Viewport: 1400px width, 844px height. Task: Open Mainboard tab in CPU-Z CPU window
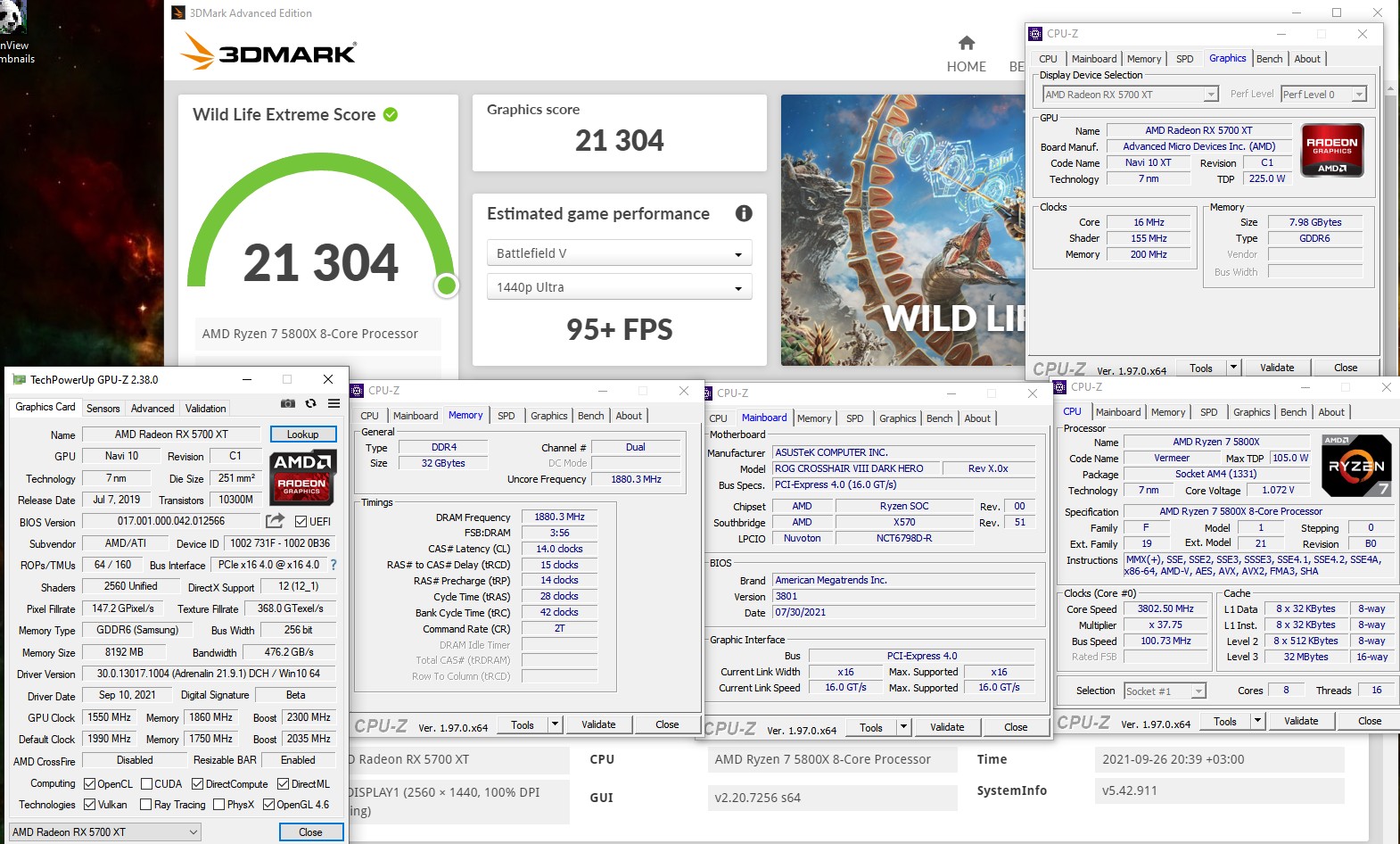[x=1118, y=412]
